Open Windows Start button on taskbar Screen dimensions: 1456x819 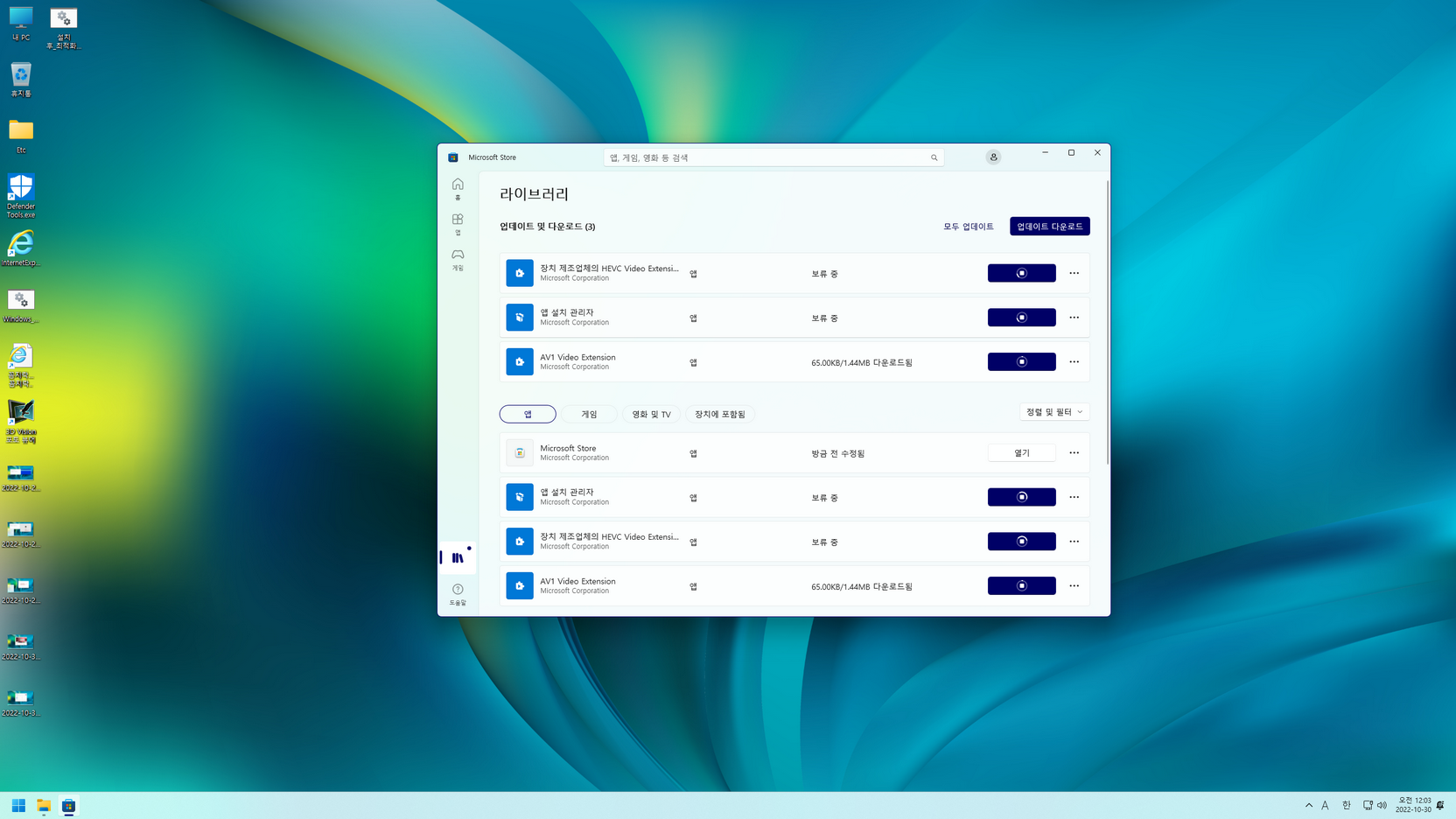(x=18, y=805)
